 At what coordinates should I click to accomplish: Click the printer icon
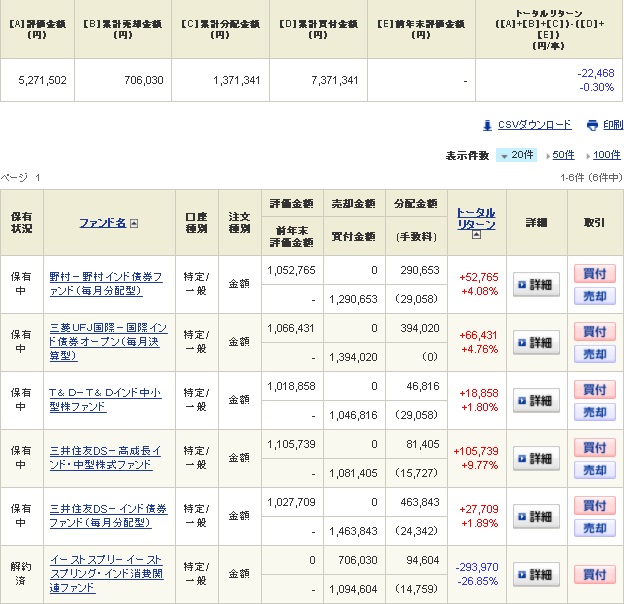pyautogui.click(x=591, y=125)
